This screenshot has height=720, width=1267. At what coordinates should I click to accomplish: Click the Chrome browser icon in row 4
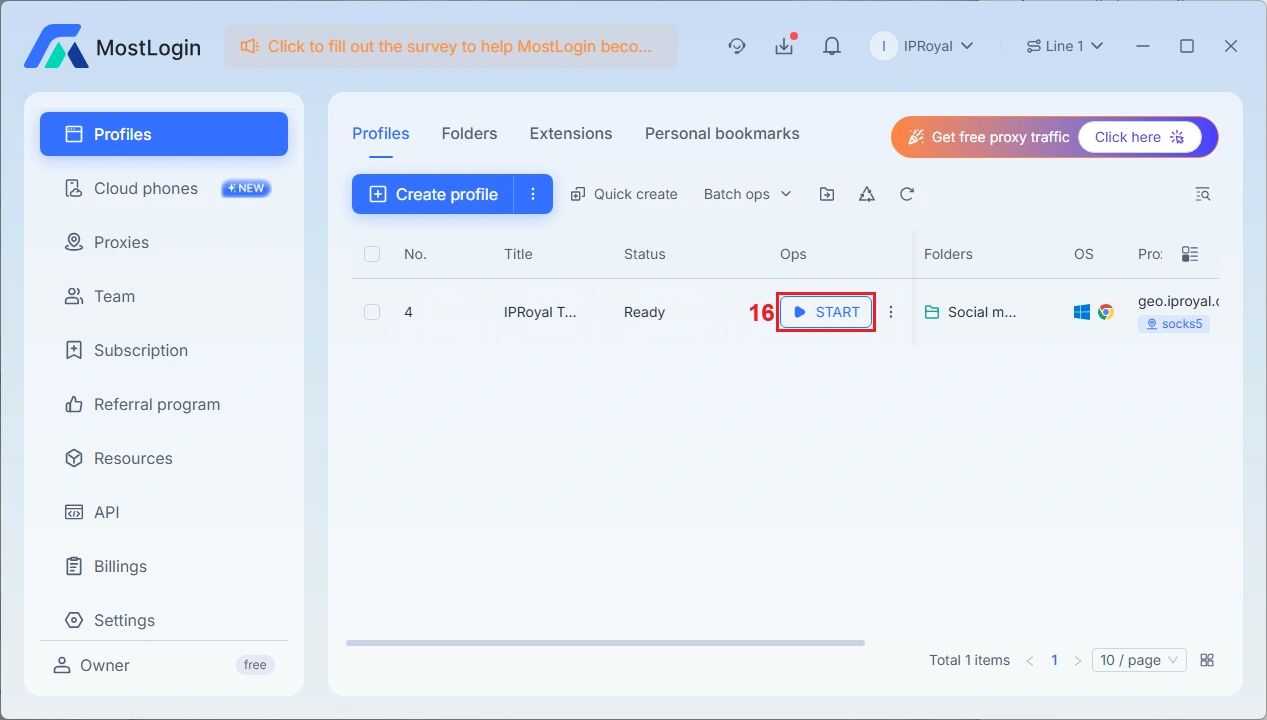[1106, 312]
